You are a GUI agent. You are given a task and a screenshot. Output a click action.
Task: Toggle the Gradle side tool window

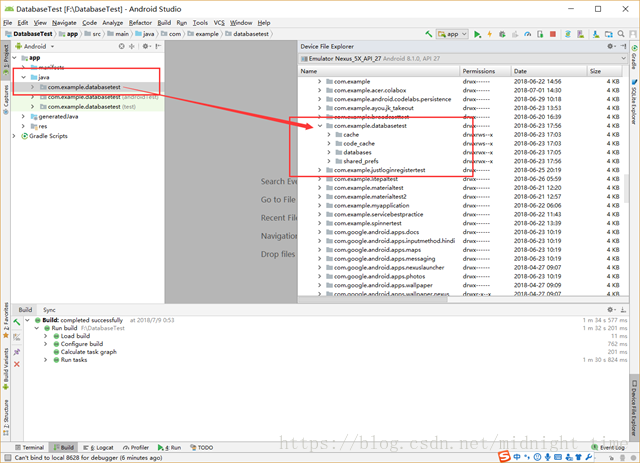point(634,57)
